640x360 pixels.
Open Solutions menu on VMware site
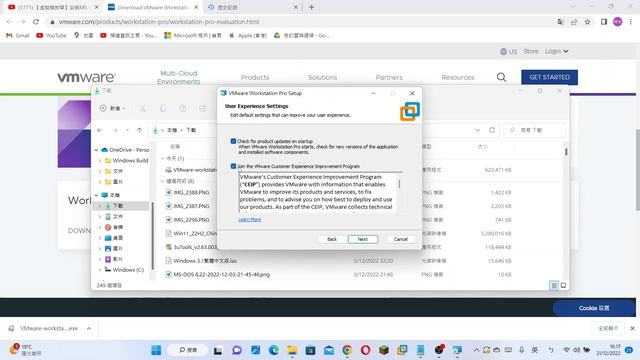click(x=322, y=77)
